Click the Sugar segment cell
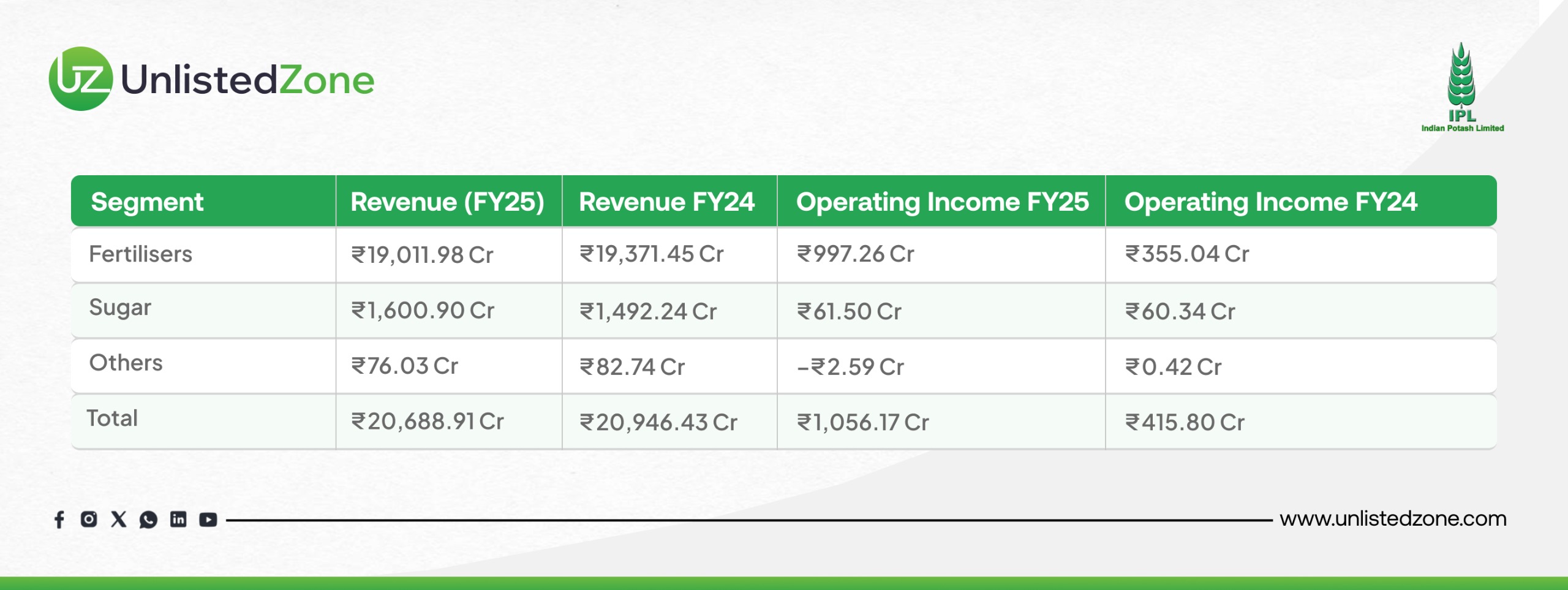Image resolution: width=1568 pixels, height=590 pixels. 120,308
